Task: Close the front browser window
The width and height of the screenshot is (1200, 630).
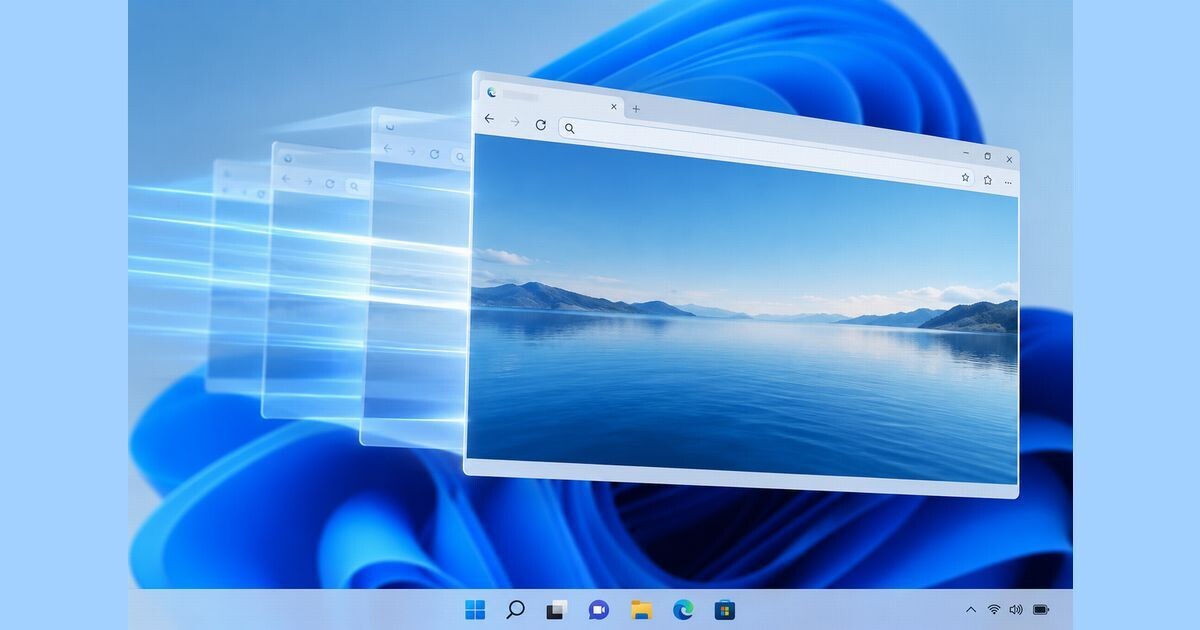Action: pyautogui.click(x=1010, y=159)
